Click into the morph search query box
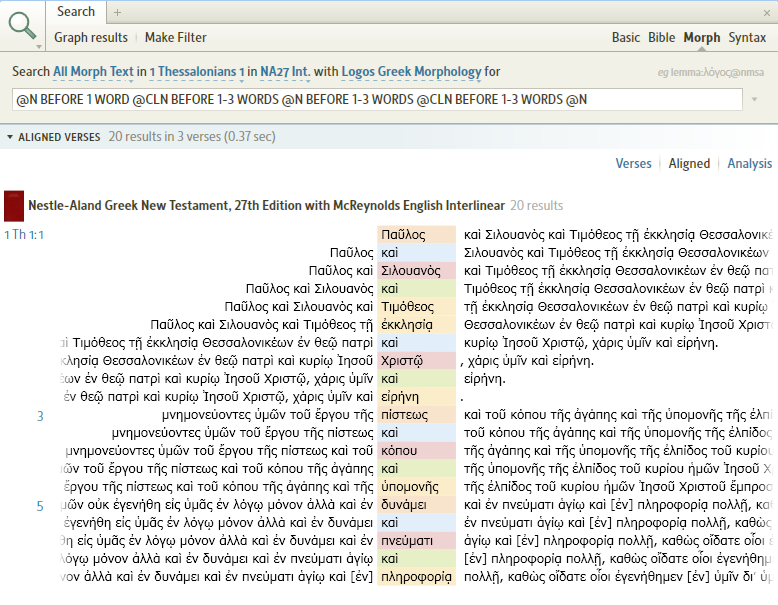 377,100
